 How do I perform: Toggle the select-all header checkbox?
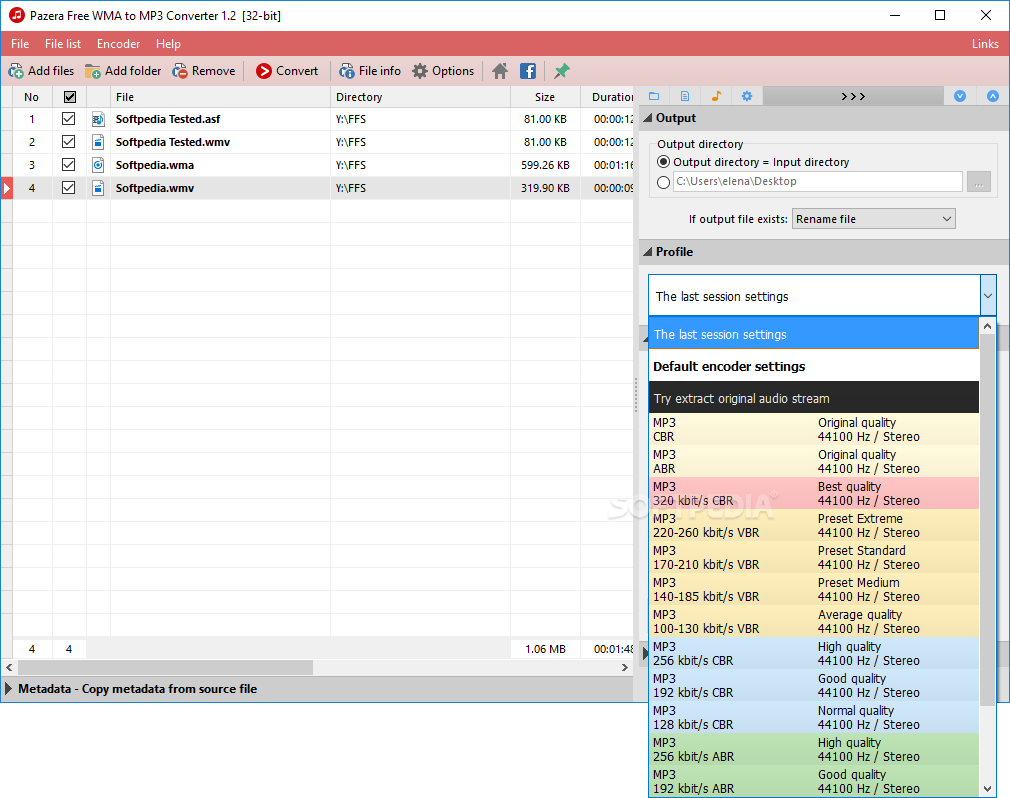point(70,97)
